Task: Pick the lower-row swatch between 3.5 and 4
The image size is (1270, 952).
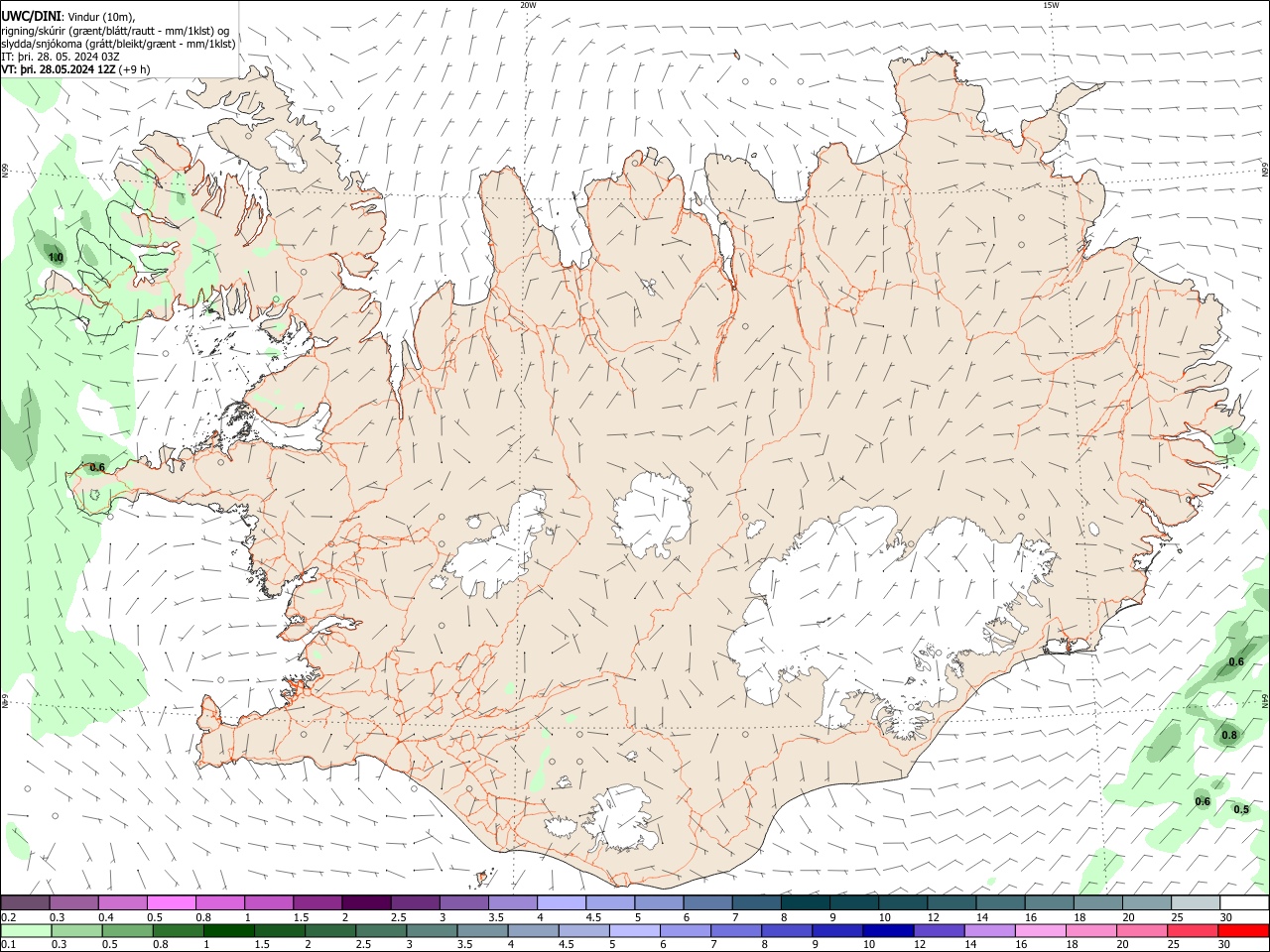Action: coord(483,931)
